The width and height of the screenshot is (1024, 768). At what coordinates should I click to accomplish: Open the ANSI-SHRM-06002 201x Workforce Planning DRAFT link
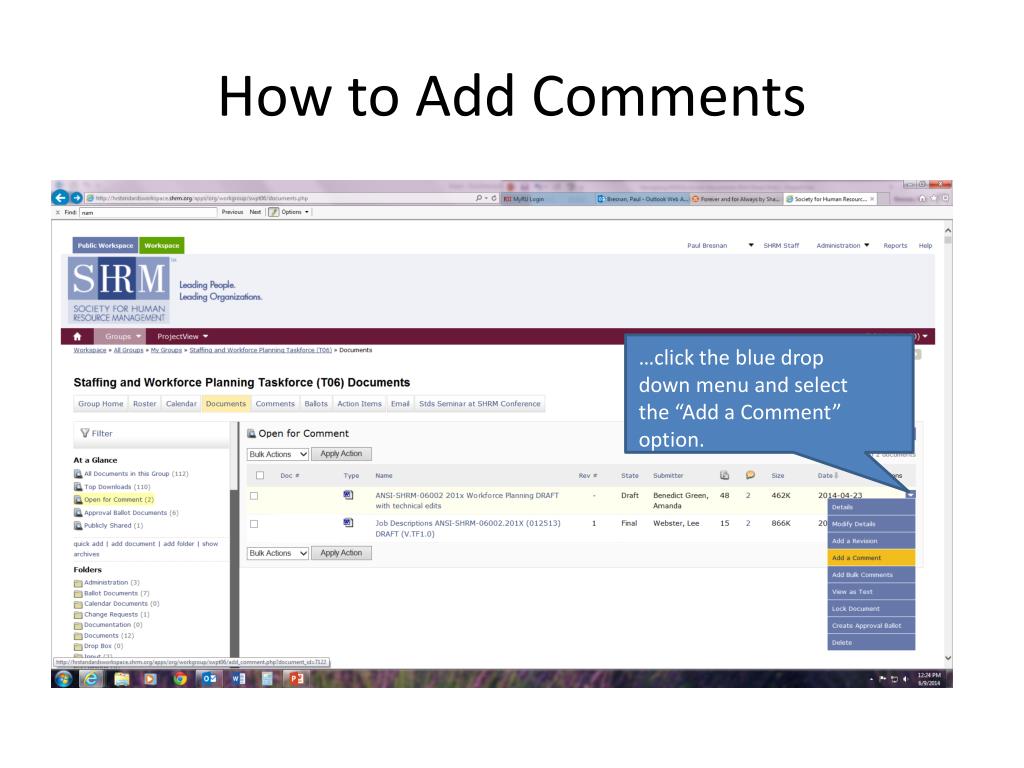(467, 500)
